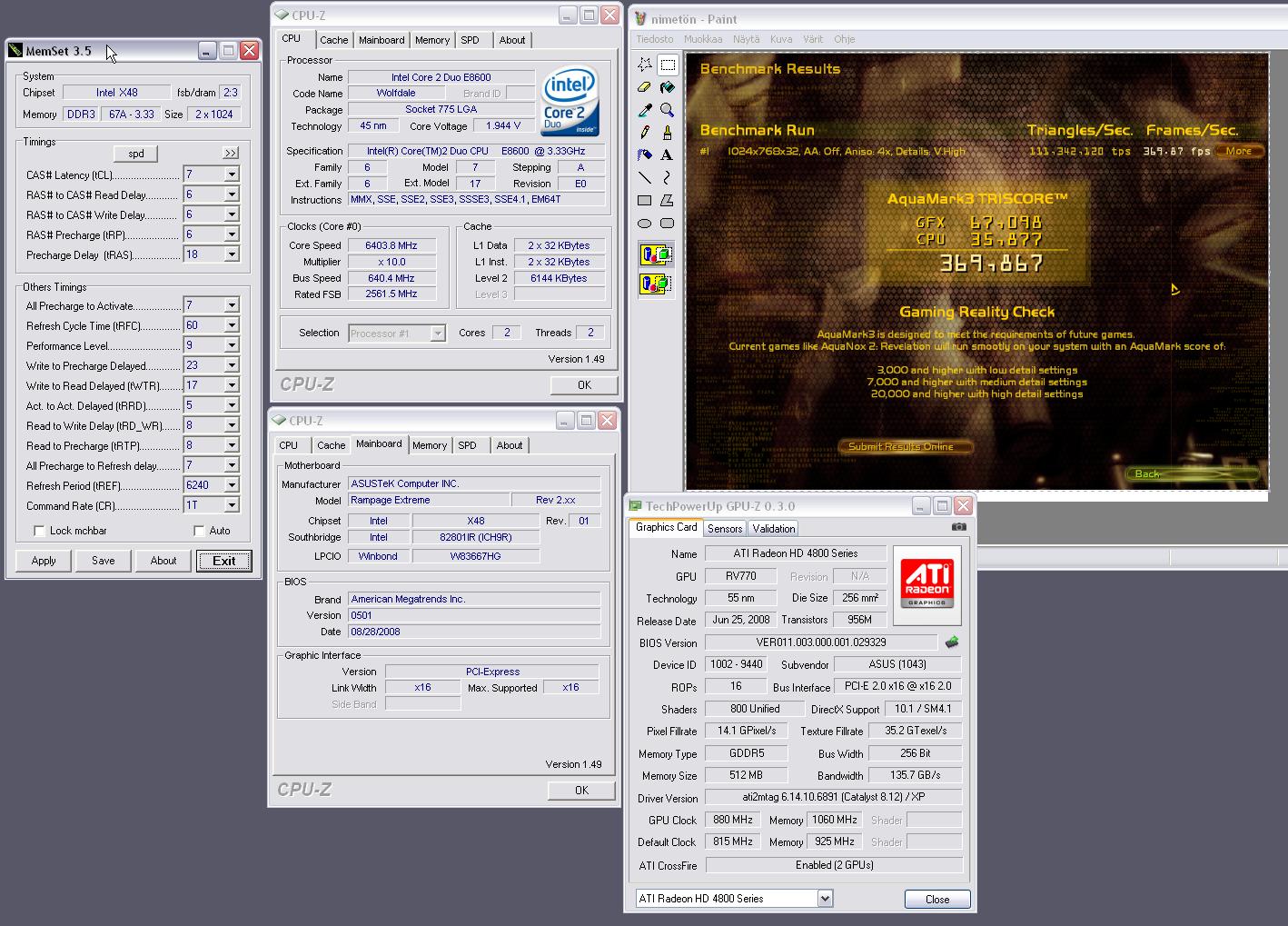Screen dimensions: 1288x926
Task: Click the Exit button in MemSet
Action: 224,561
